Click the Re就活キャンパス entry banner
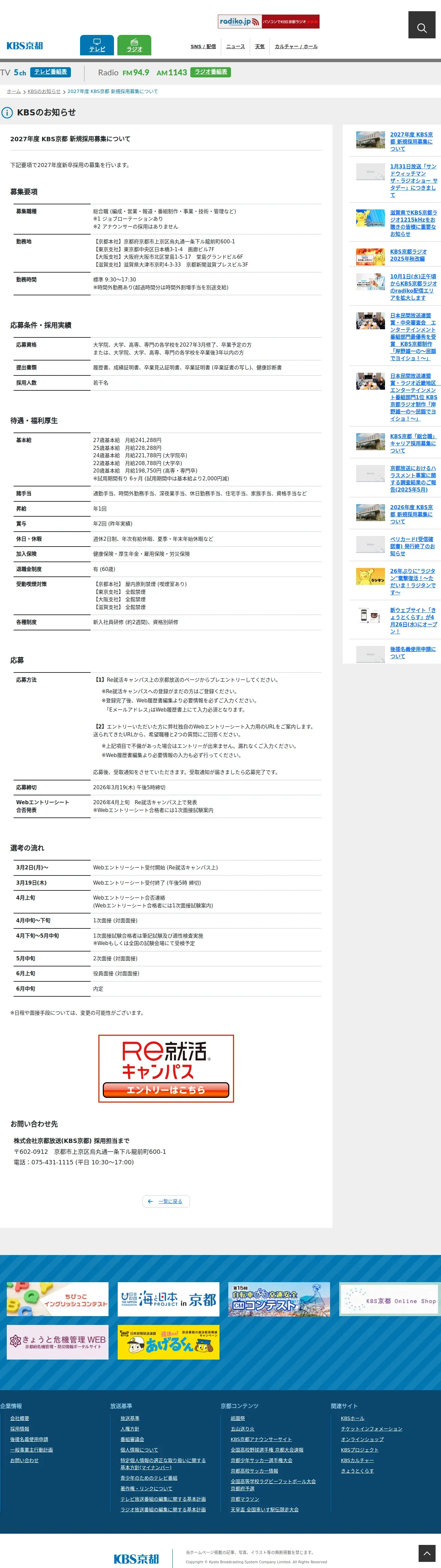 166,1068
